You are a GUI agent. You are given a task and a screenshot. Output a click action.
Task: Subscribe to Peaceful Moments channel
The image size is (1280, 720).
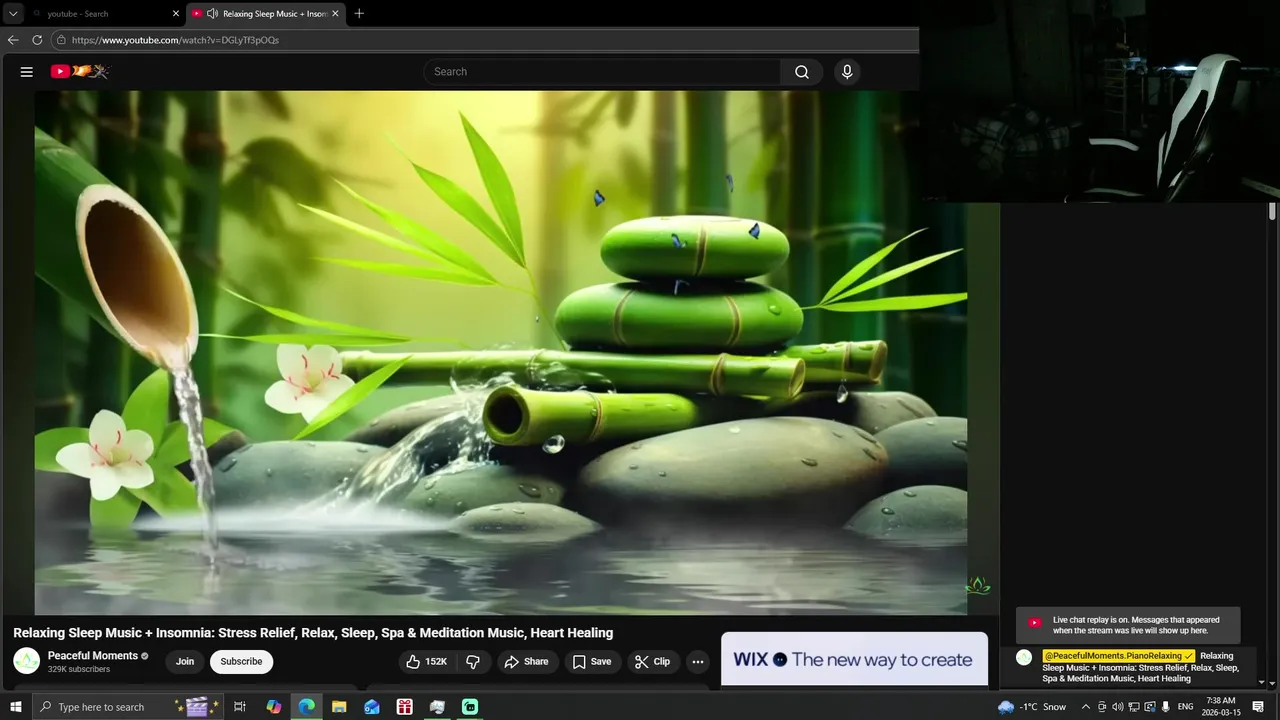pyautogui.click(x=241, y=662)
